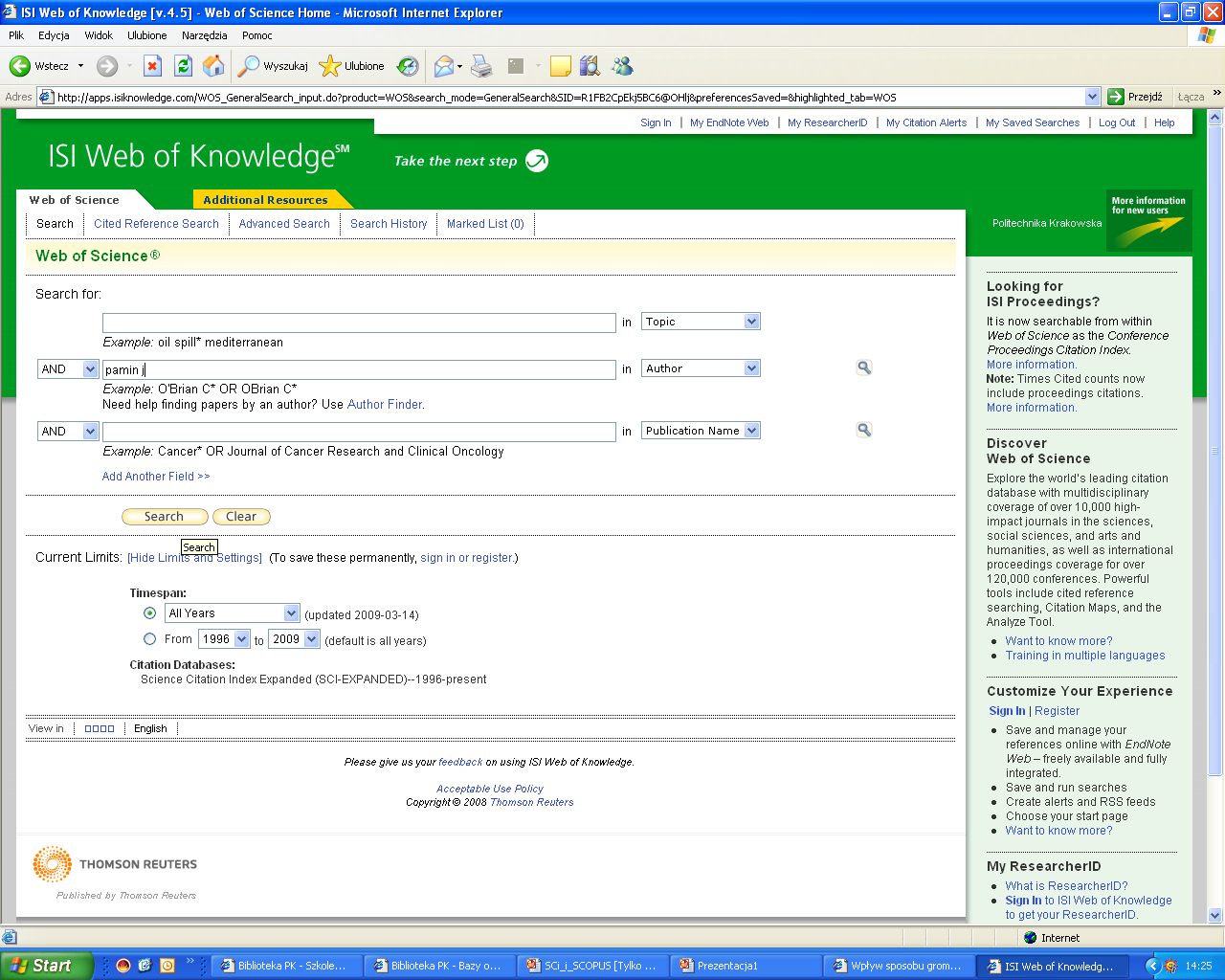1225x980 pixels.
Task: Click the Stop page loading icon
Action: (x=152, y=66)
